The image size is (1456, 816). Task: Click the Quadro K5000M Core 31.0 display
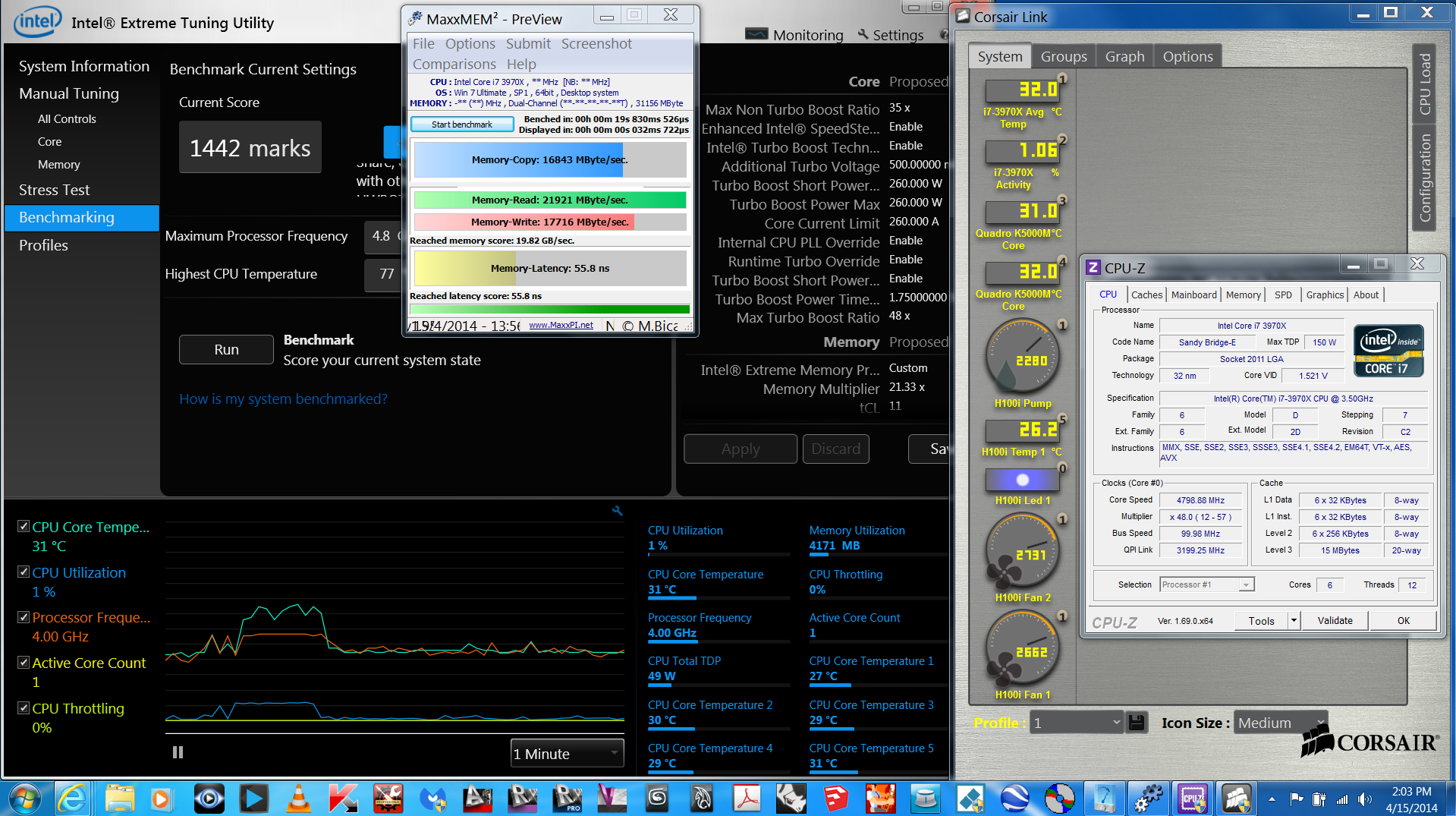pyautogui.click(x=1021, y=212)
